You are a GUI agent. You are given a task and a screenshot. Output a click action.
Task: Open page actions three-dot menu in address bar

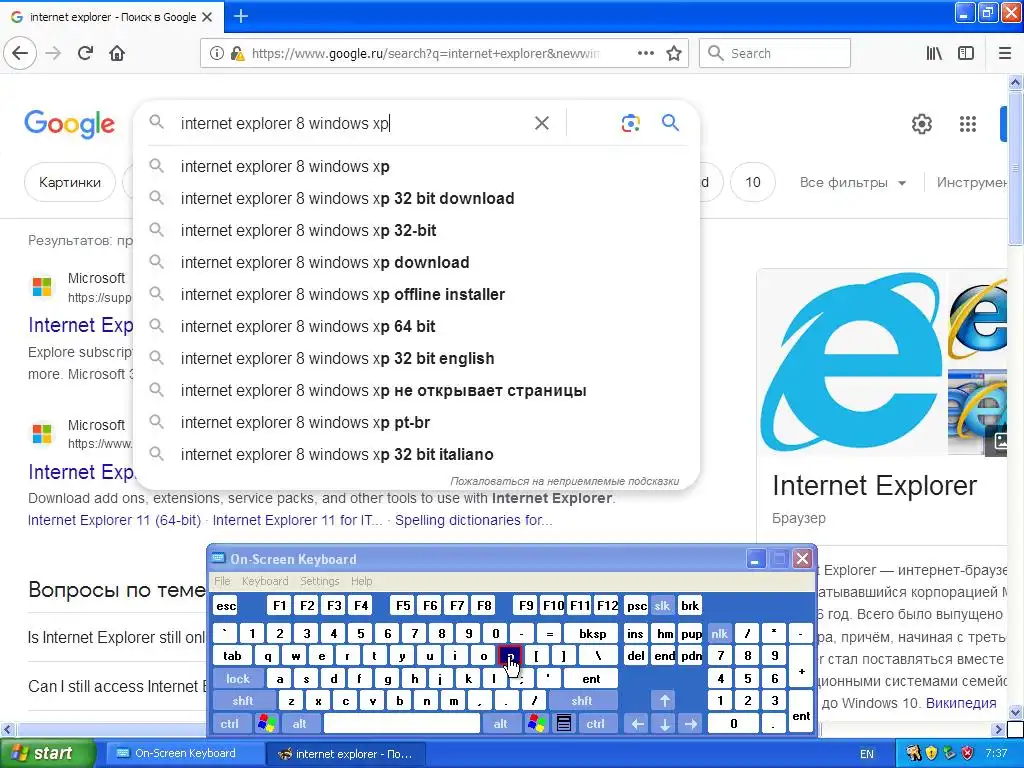(645, 53)
